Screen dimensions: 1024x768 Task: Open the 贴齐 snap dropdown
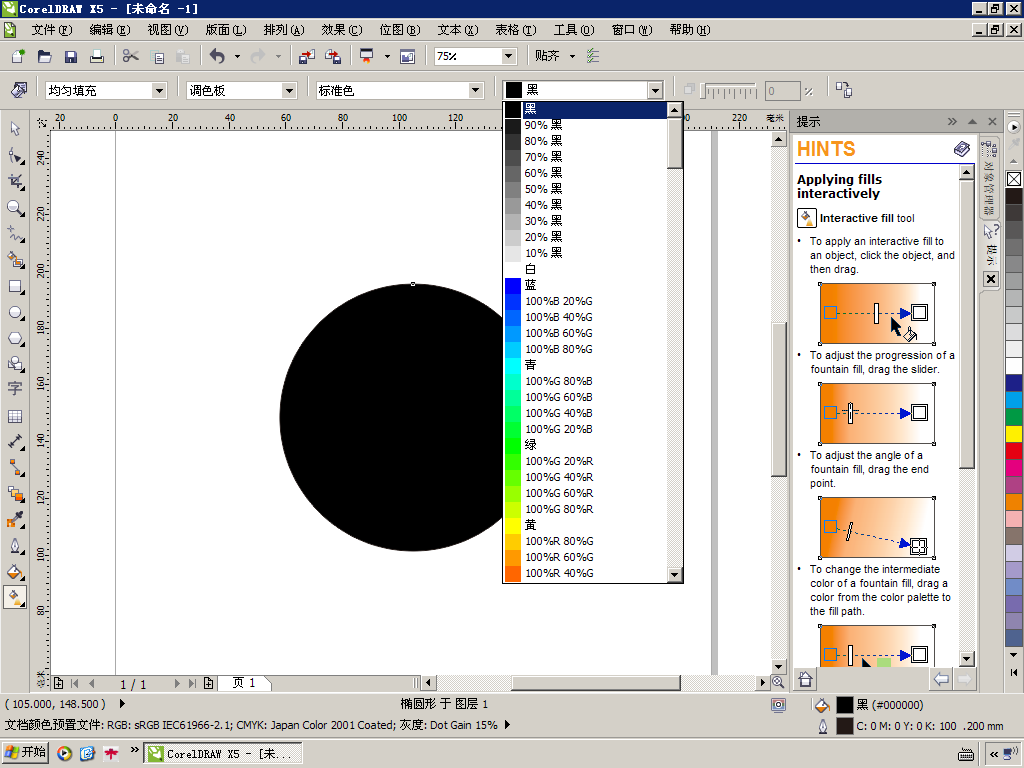pos(573,56)
